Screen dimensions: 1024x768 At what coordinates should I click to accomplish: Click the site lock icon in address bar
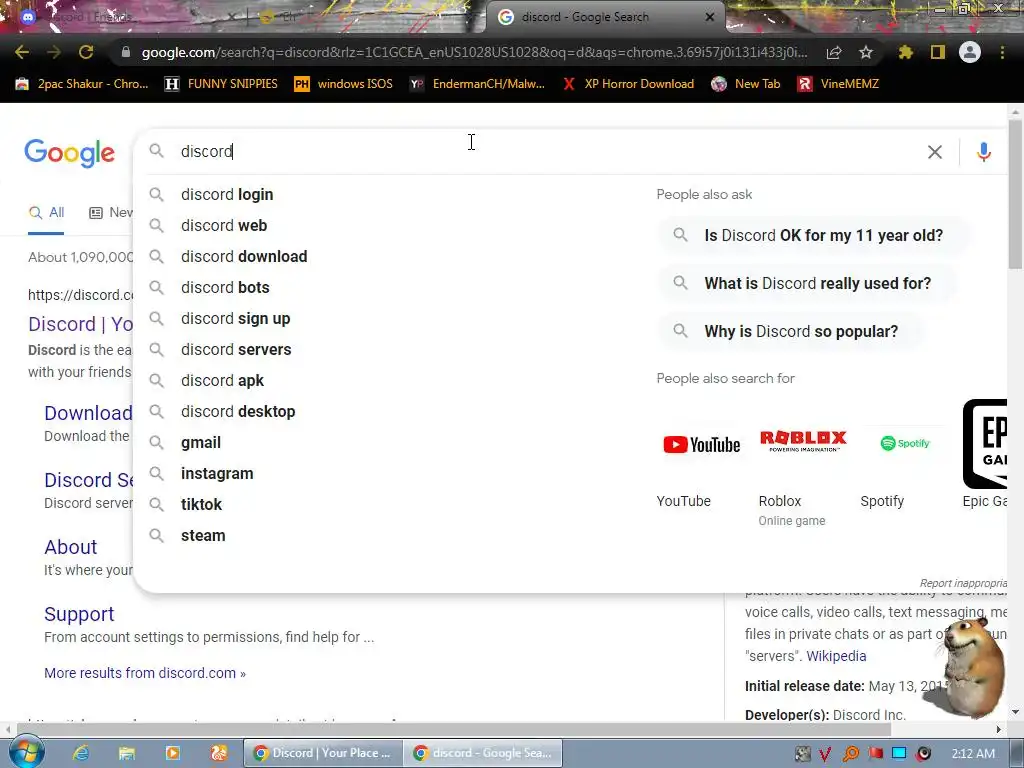tap(125, 52)
